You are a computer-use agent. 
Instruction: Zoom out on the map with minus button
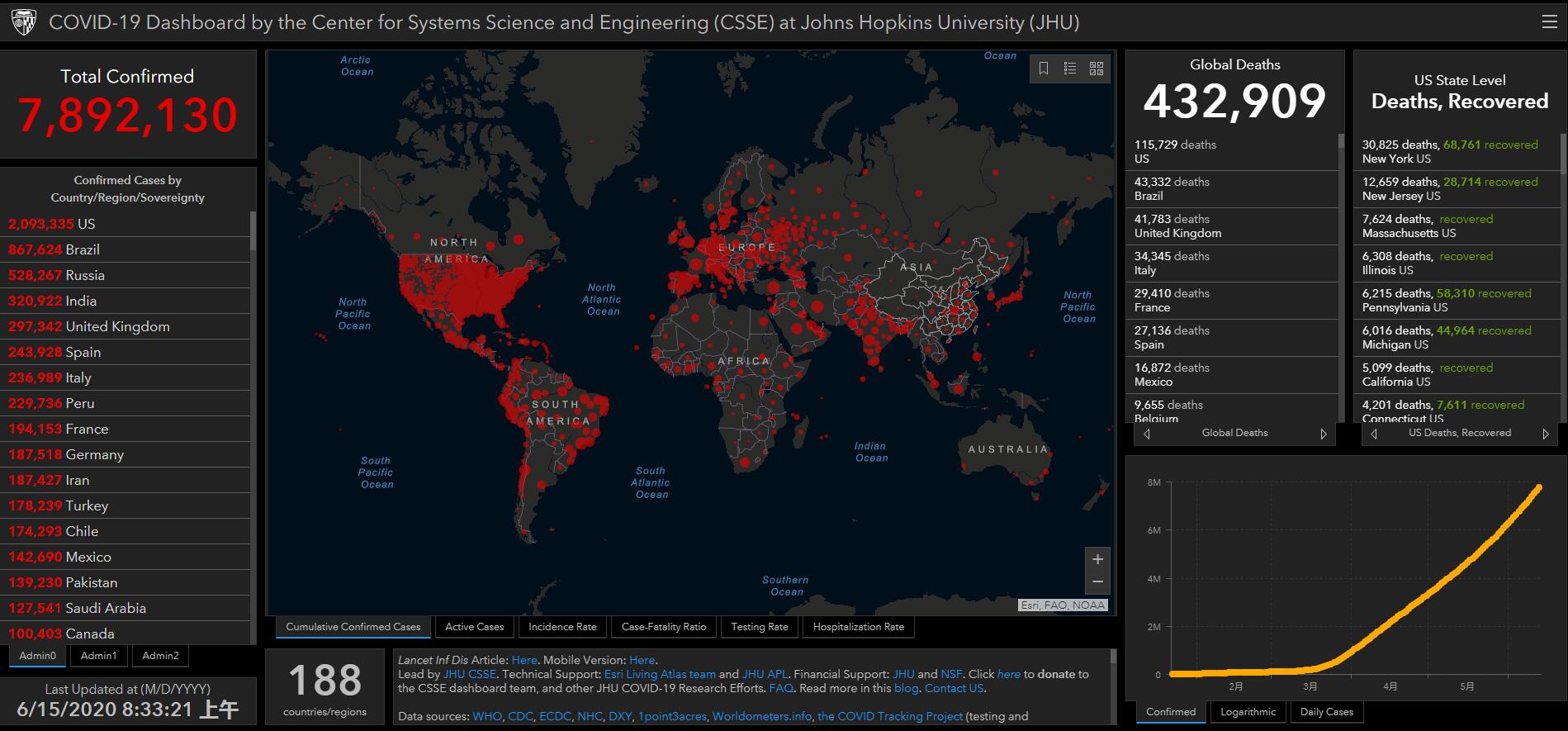point(1097,582)
